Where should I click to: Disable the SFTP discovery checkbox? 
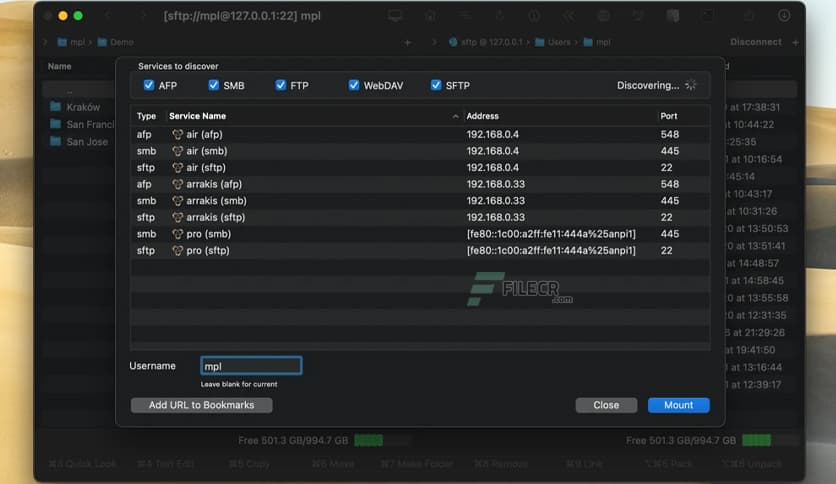coord(436,86)
